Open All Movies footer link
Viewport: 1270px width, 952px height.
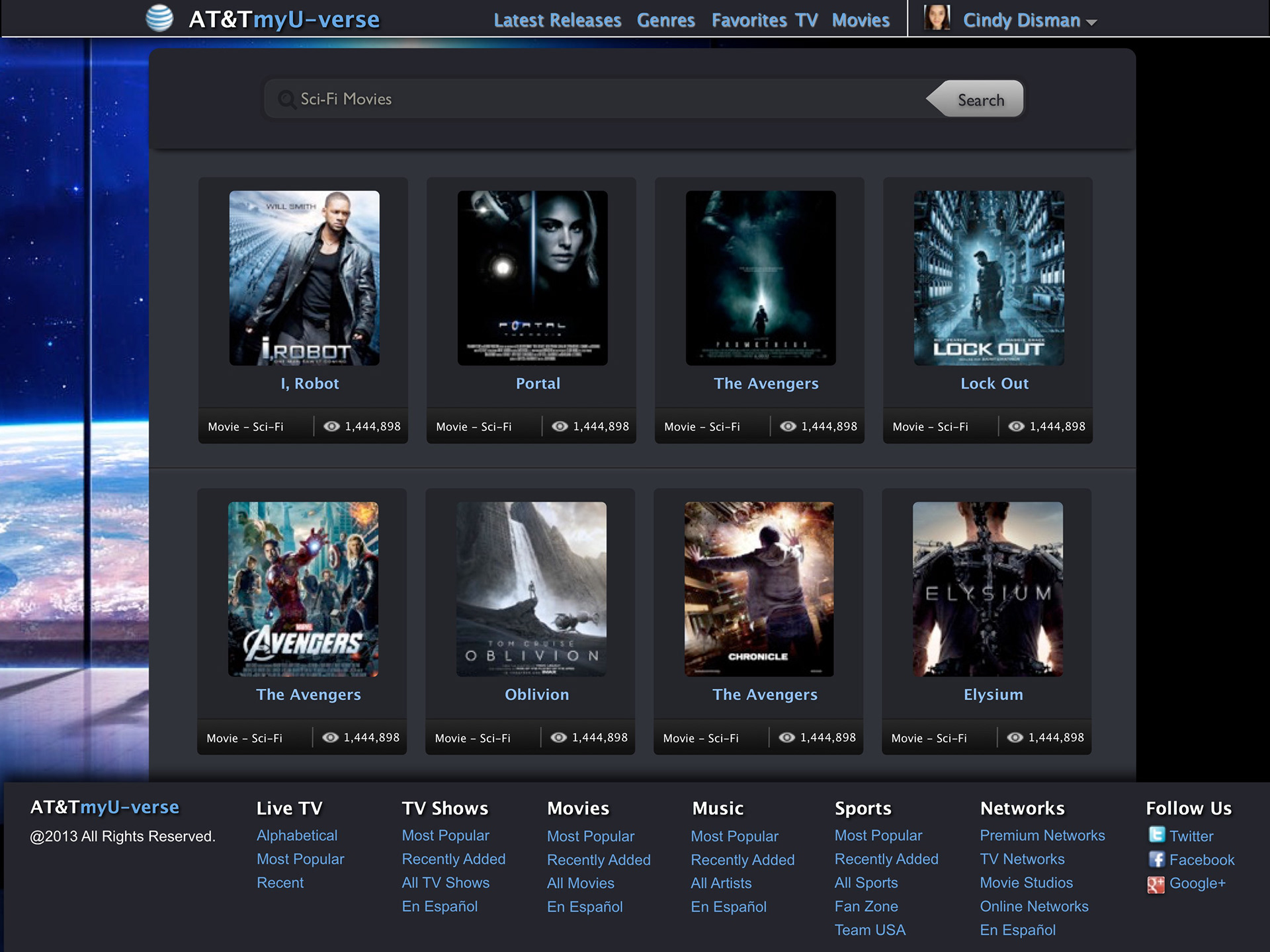click(x=581, y=883)
